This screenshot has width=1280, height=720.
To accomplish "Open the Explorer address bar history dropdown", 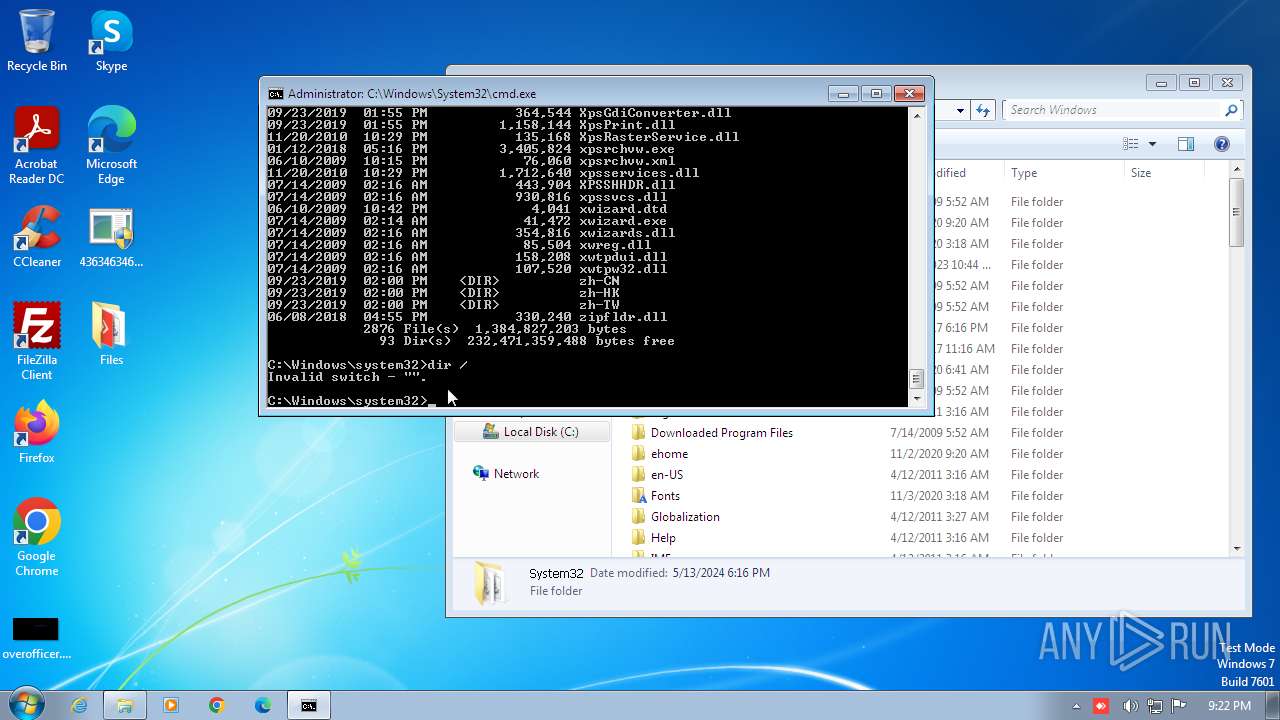I will tap(960, 110).
